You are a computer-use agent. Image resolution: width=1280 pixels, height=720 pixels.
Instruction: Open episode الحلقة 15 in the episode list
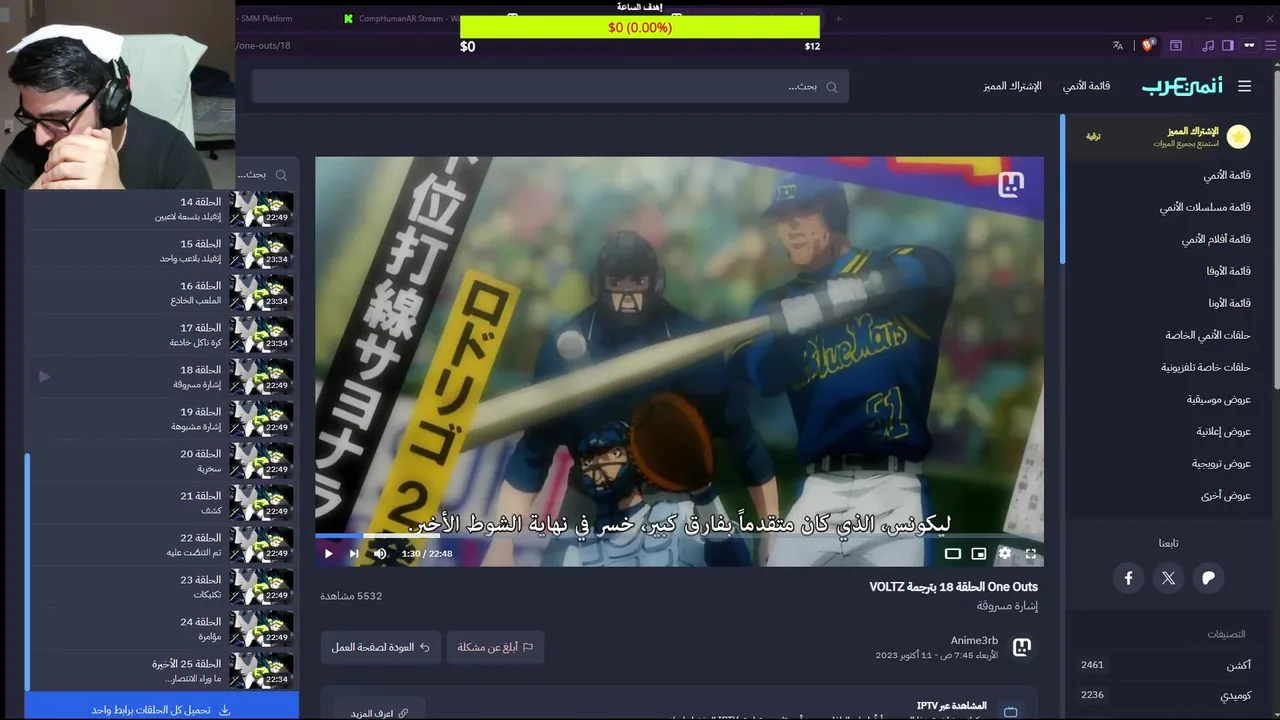pos(163,250)
